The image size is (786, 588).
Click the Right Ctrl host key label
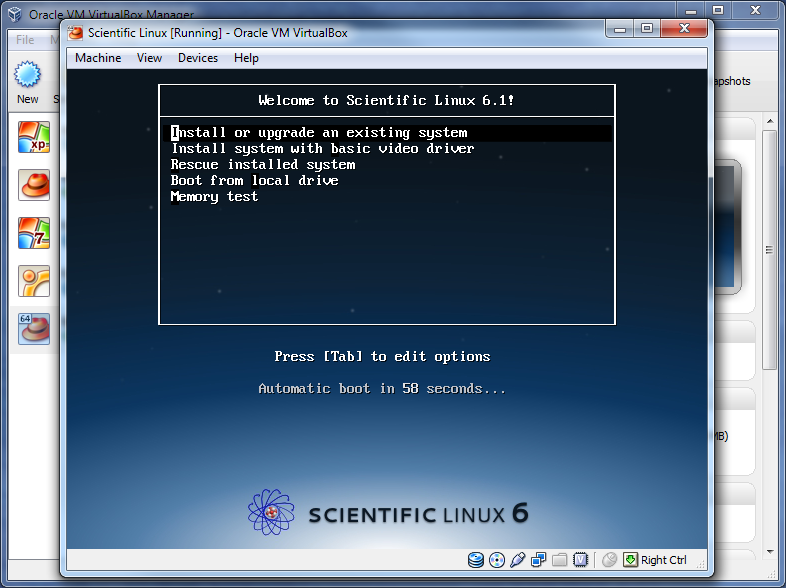pos(664,560)
